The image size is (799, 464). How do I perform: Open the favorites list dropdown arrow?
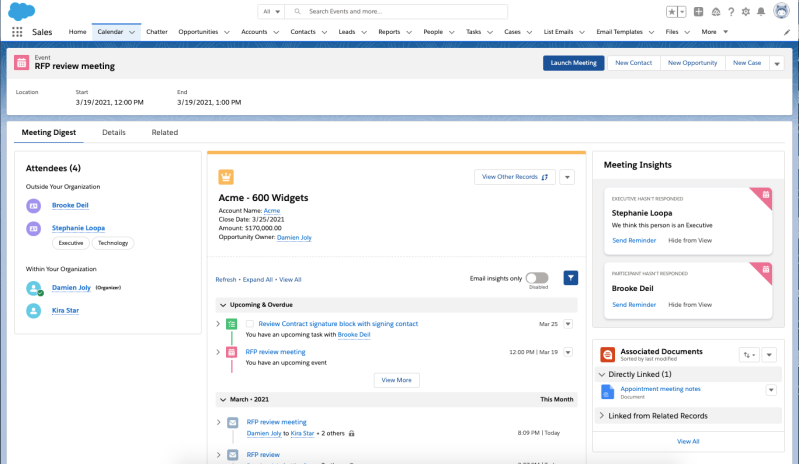682,12
